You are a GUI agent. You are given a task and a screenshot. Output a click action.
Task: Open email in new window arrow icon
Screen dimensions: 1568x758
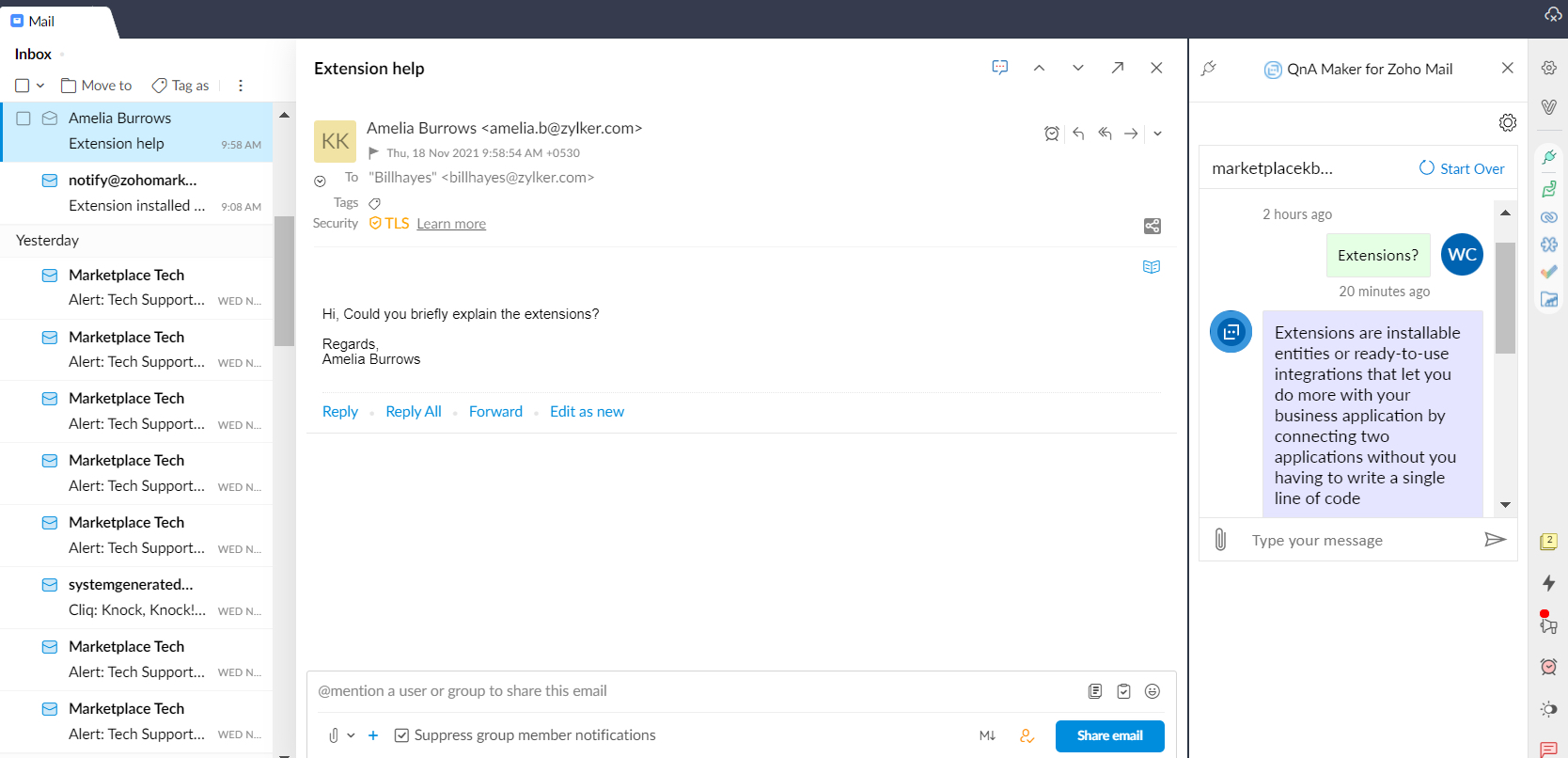click(1118, 68)
